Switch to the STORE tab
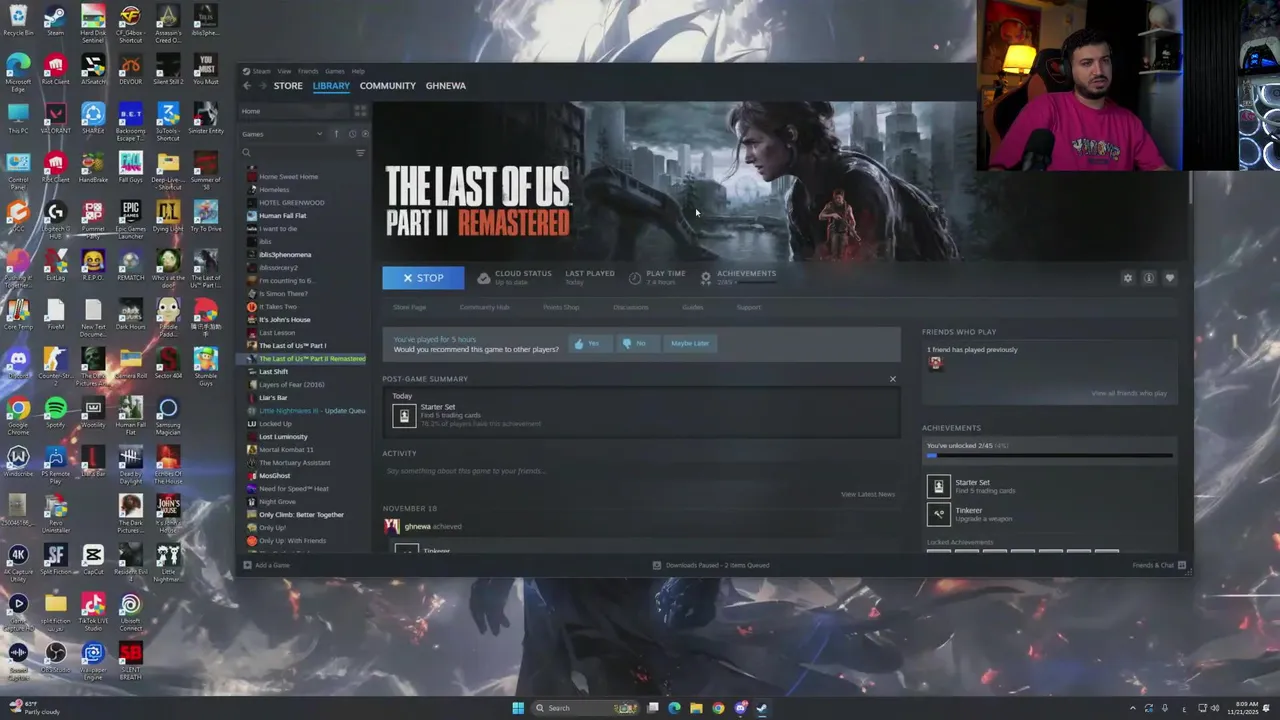 click(288, 86)
